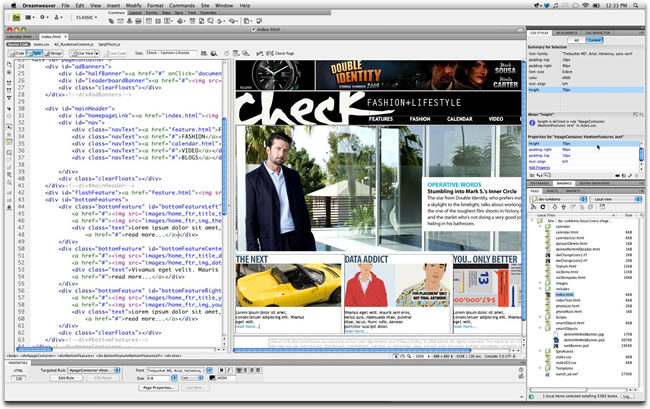Click the document Title input field
Image resolution: width=650 pixels, height=409 pixels.
pyautogui.click(x=172, y=53)
